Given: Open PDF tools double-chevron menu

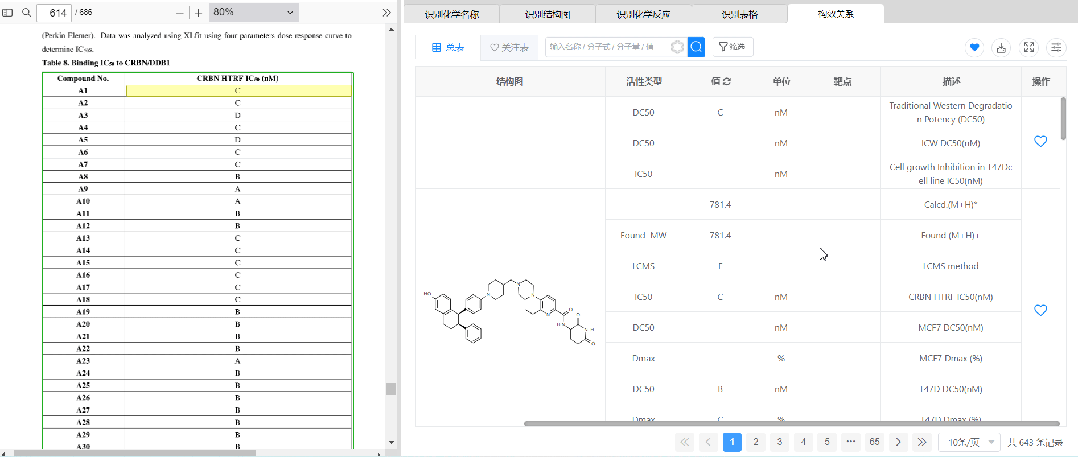Looking at the screenshot, I should [387, 12].
